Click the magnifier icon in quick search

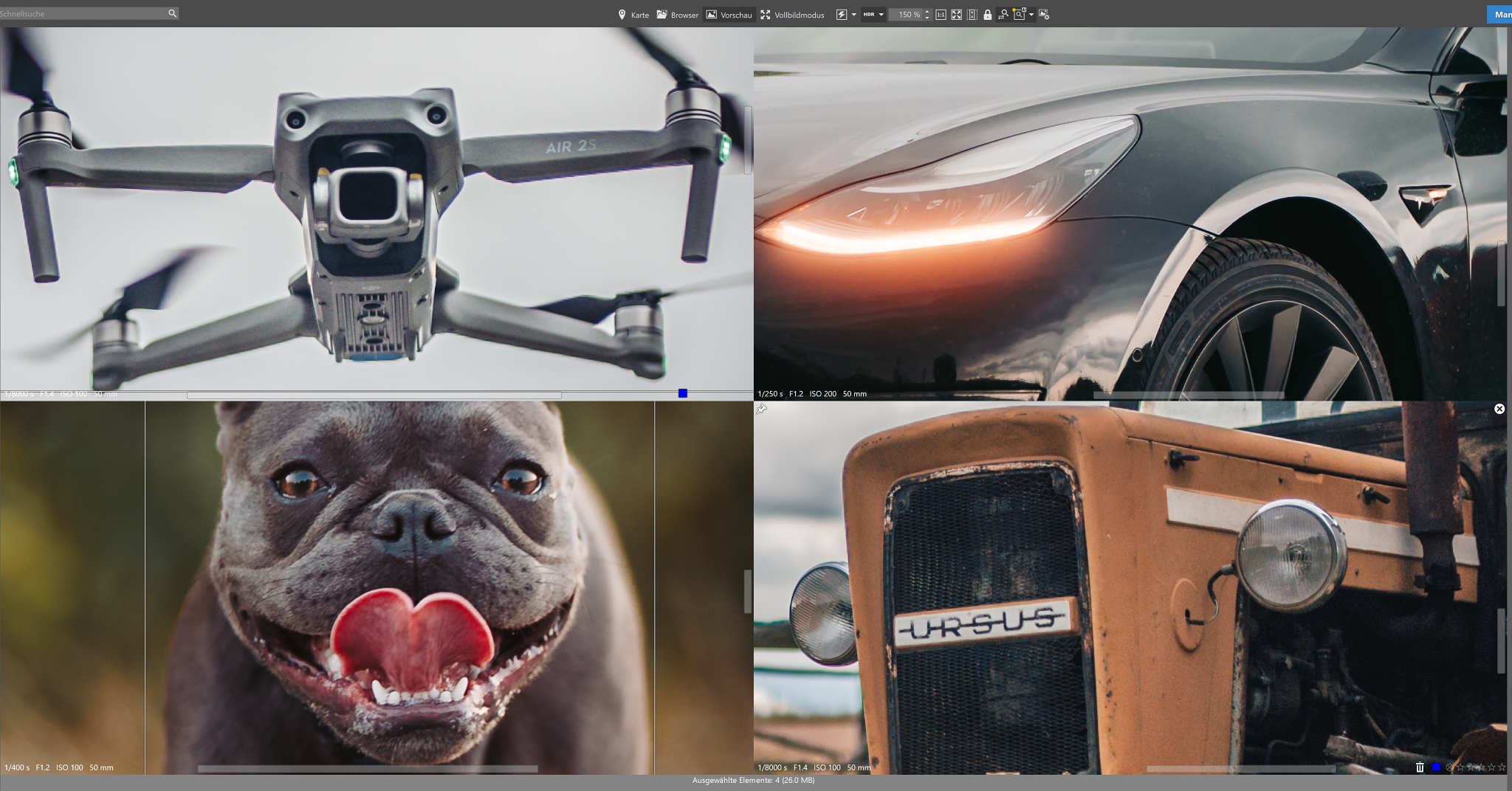pyautogui.click(x=172, y=13)
